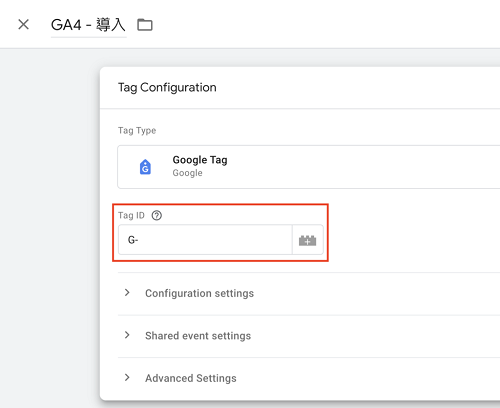Open the Configuration settings section label
The width and height of the screenshot is (500, 408).
click(x=199, y=293)
